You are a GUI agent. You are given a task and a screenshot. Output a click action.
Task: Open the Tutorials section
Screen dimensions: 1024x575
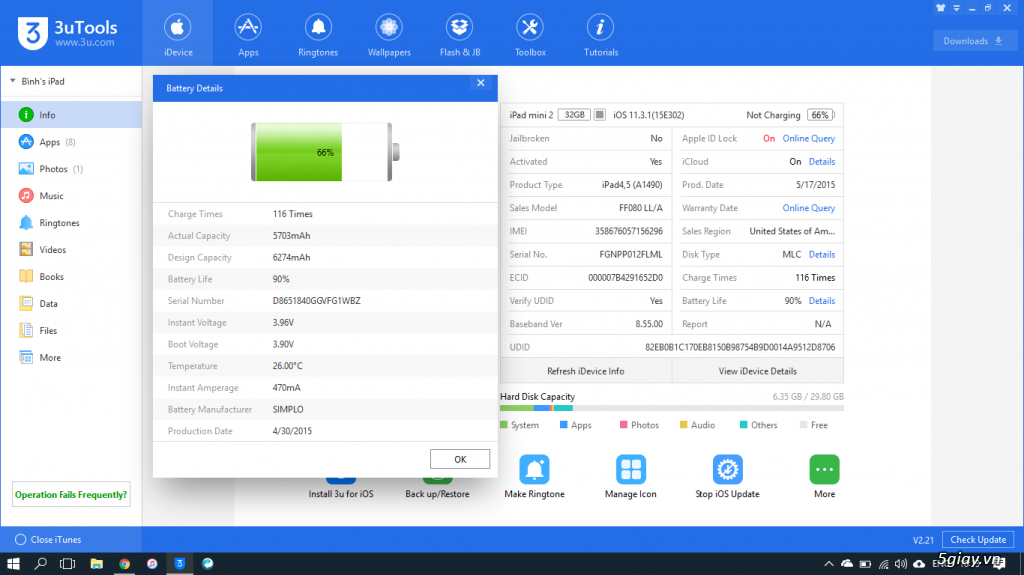pos(600,35)
